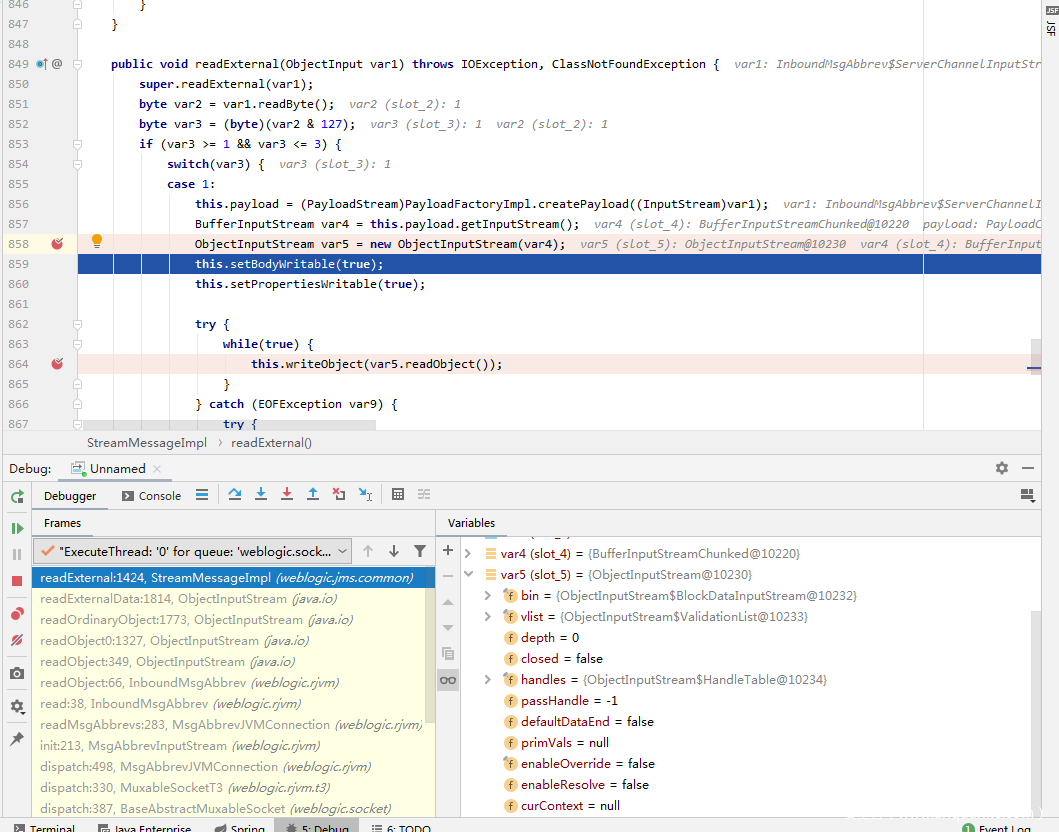Stop the debug session with red square
Screen dimensions: 1059x832
click(17, 581)
